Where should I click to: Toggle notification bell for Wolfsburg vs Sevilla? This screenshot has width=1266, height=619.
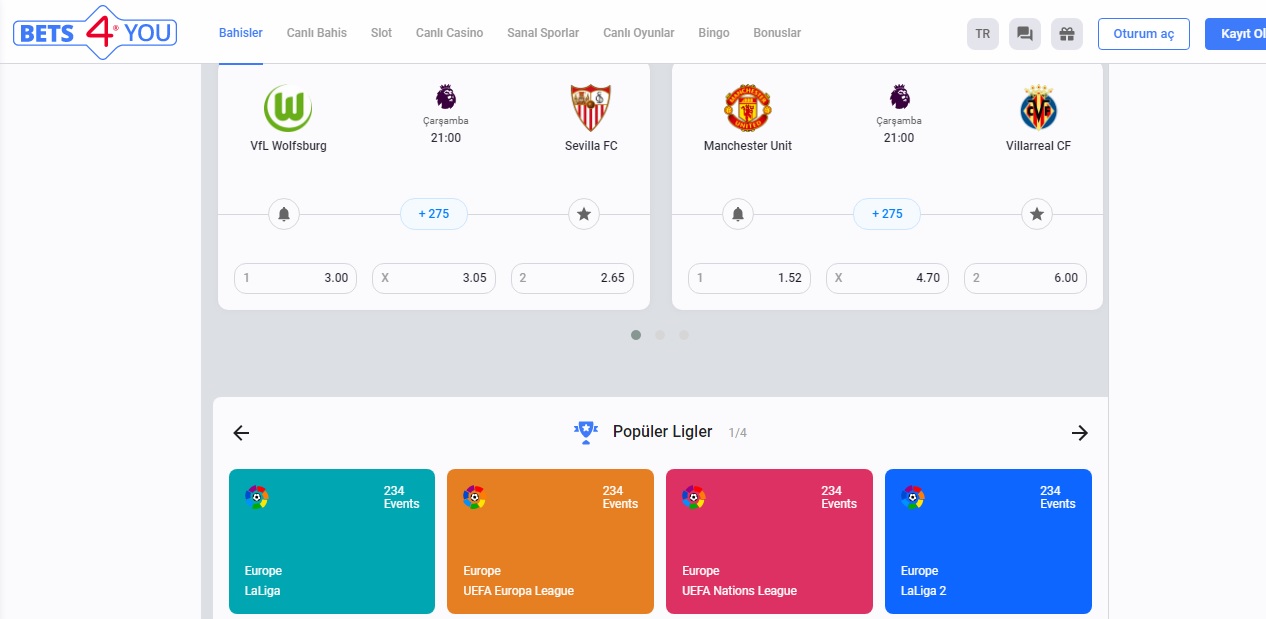point(284,214)
